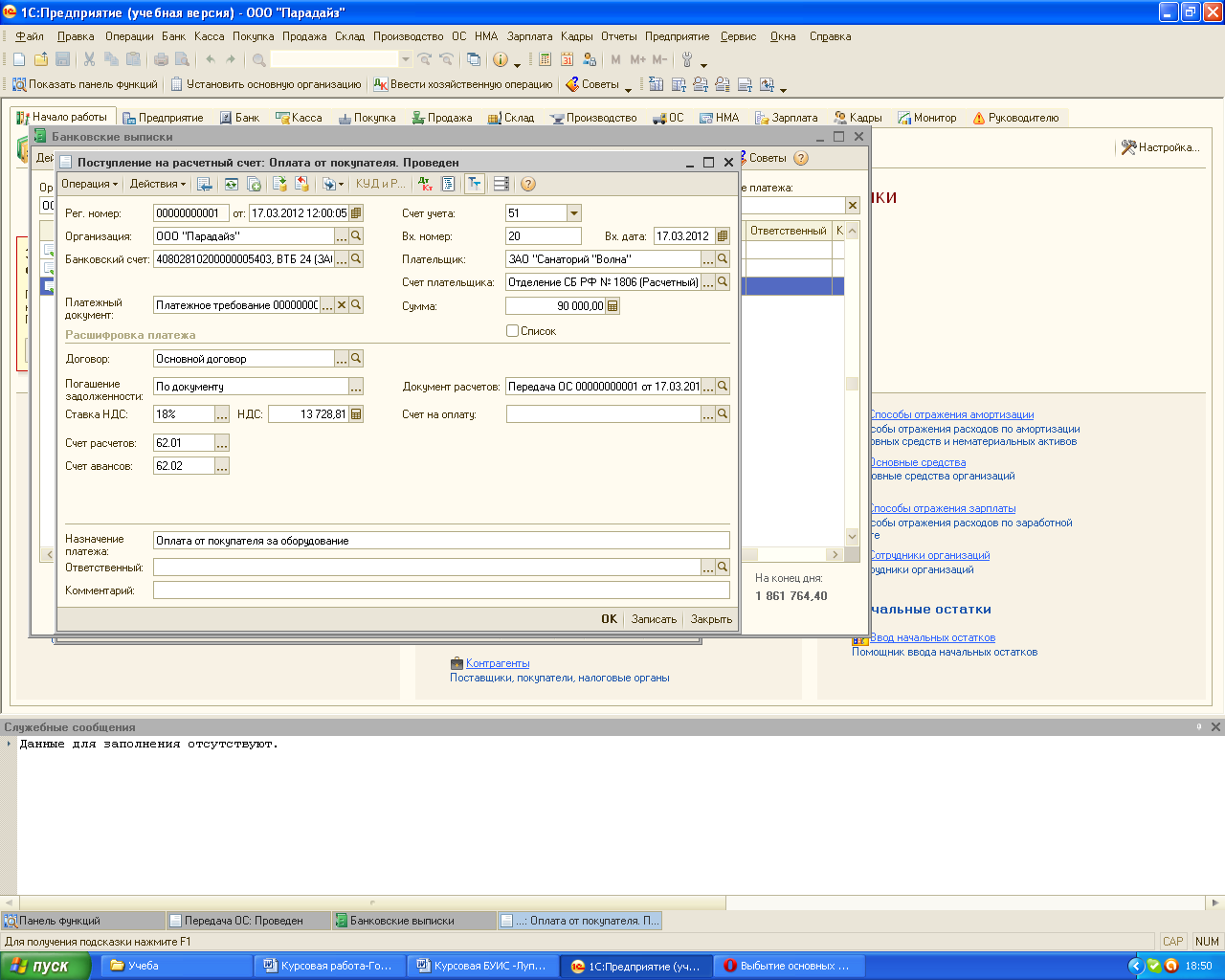
Task: Click НДС calculator icon in payment breakdown
Action: (x=356, y=414)
